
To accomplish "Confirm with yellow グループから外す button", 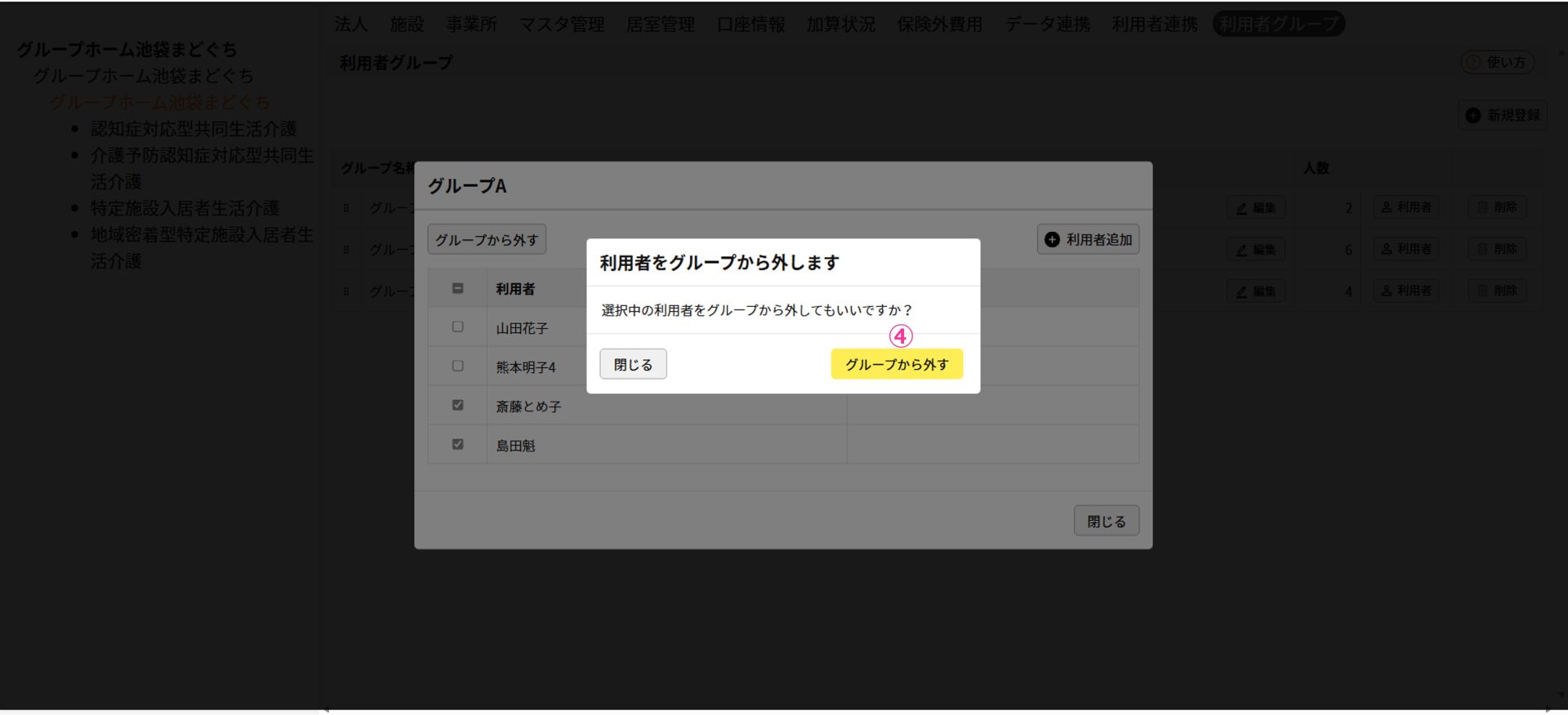I will pyautogui.click(x=896, y=364).
